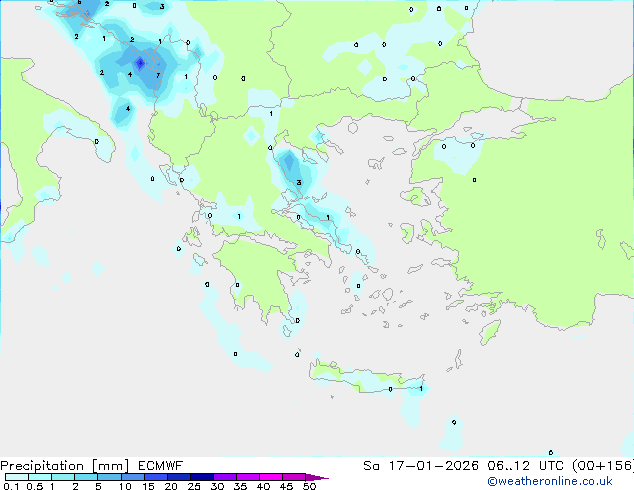
Task: Click the 1–2 mm legend swatch
Action: [x=63, y=477]
